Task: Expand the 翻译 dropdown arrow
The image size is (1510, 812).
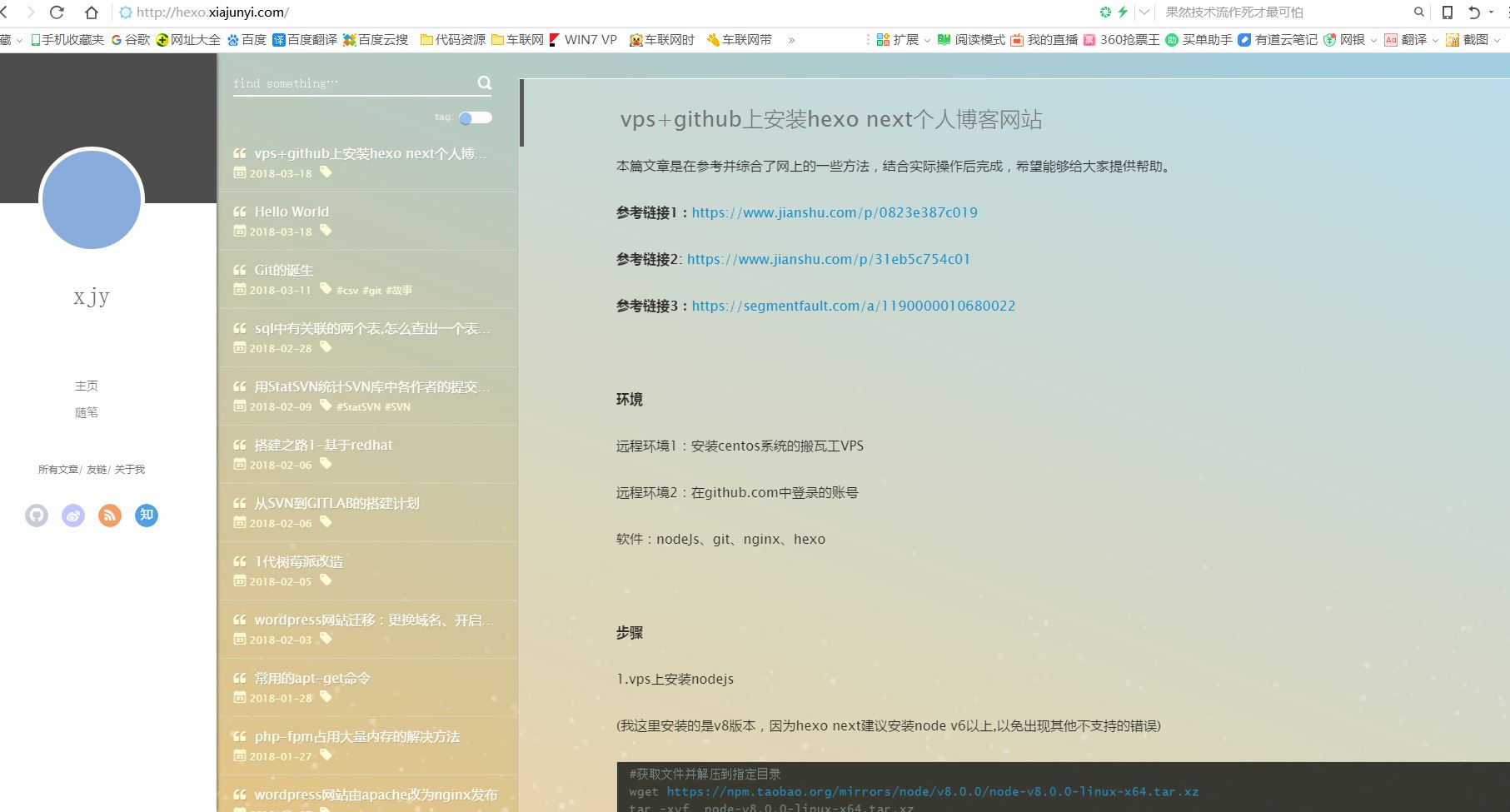Action: tap(1435, 40)
